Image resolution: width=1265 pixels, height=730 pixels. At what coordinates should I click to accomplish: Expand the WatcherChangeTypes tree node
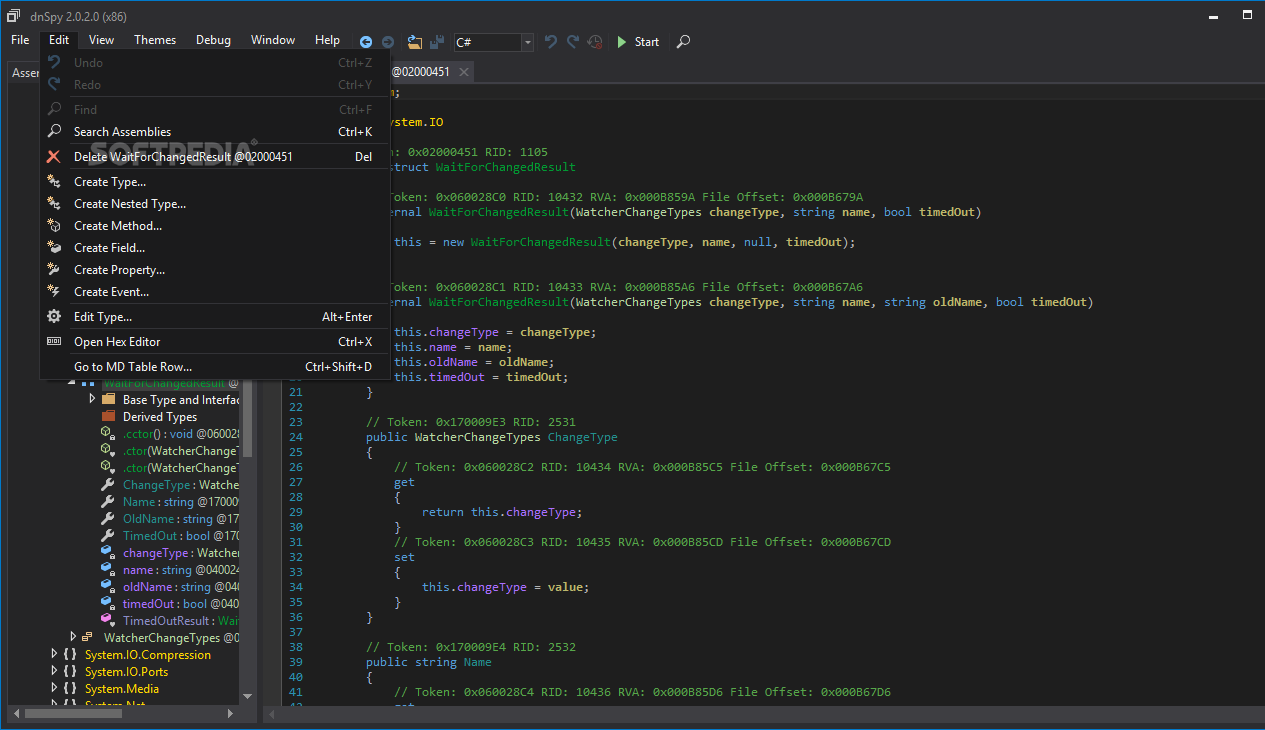73,638
